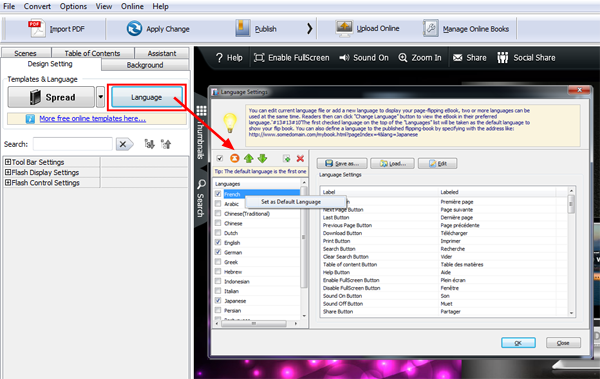
Task: Clear search with the X button
Action: (124, 144)
